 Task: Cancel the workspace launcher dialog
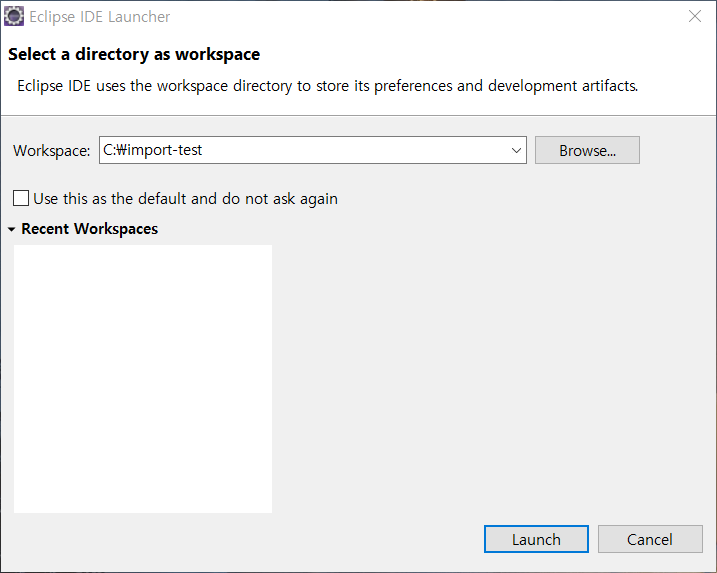[650, 539]
